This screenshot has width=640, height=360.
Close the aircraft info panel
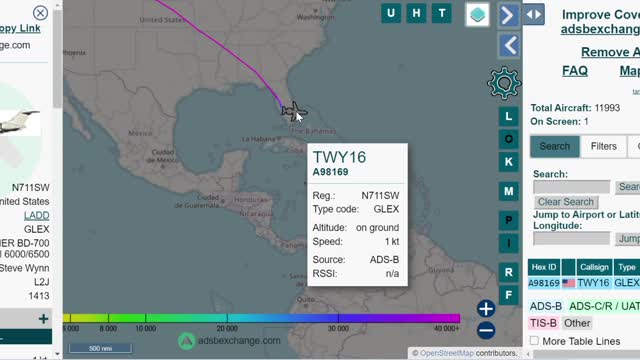(40, 13)
